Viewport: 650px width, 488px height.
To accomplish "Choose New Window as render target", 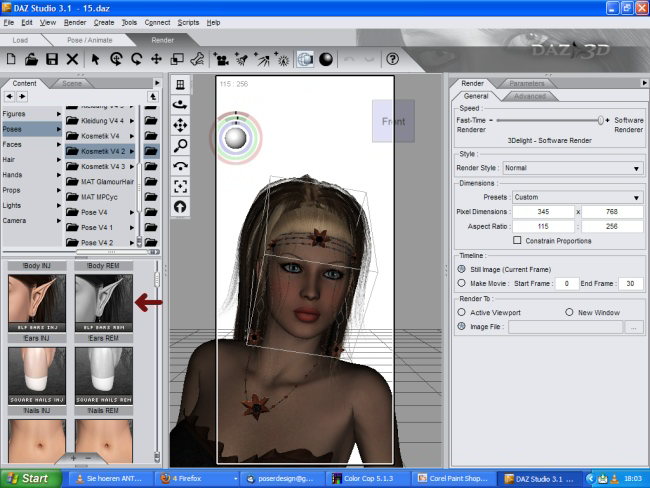I will pyautogui.click(x=569, y=312).
